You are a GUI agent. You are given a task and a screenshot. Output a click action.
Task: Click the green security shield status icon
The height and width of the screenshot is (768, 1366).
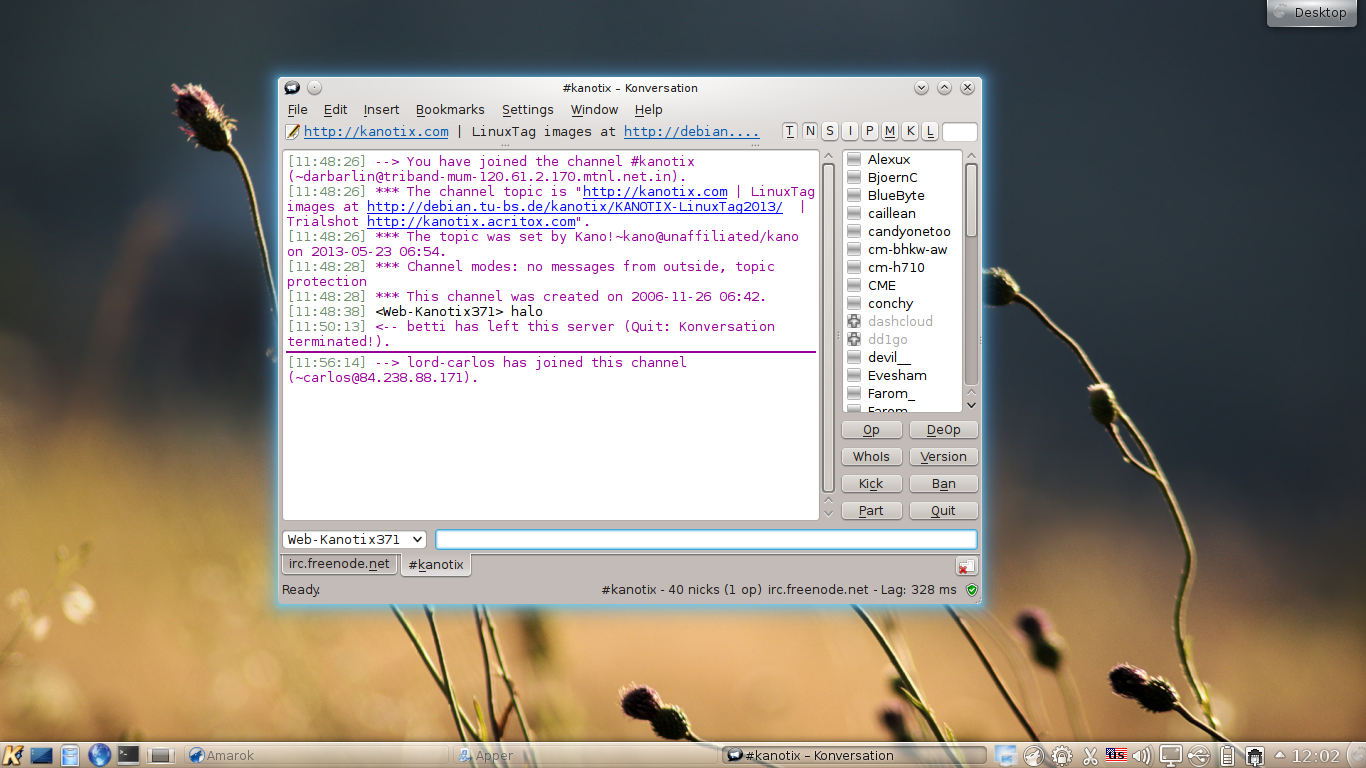[971, 590]
